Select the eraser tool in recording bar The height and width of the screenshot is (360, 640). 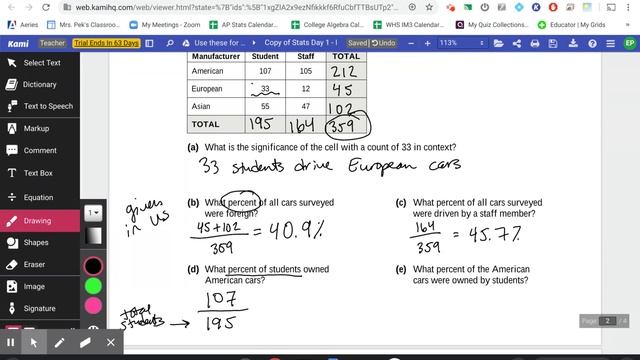[x=85, y=342]
